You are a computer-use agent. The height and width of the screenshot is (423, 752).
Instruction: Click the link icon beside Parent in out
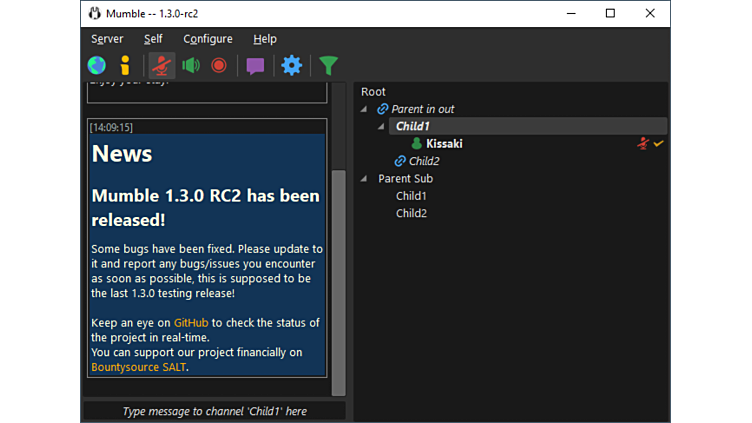[x=383, y=109]
